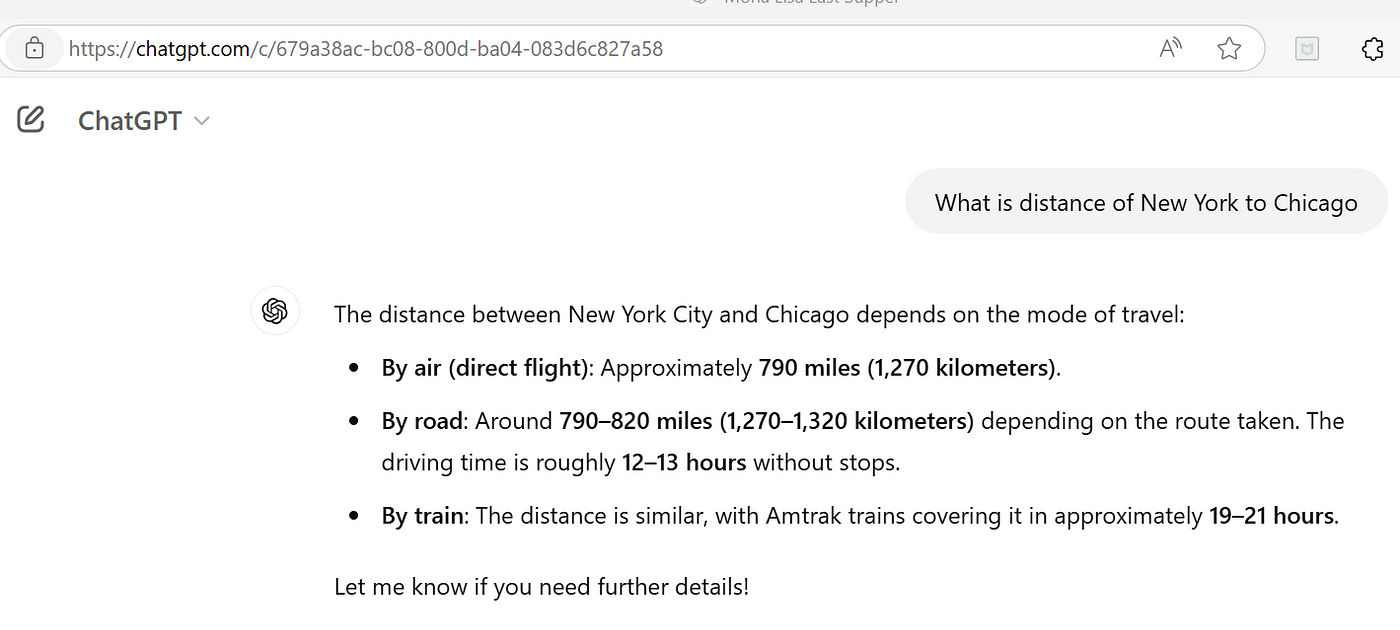Click the "Let me know if you need further details!" line

coord(541,586)
